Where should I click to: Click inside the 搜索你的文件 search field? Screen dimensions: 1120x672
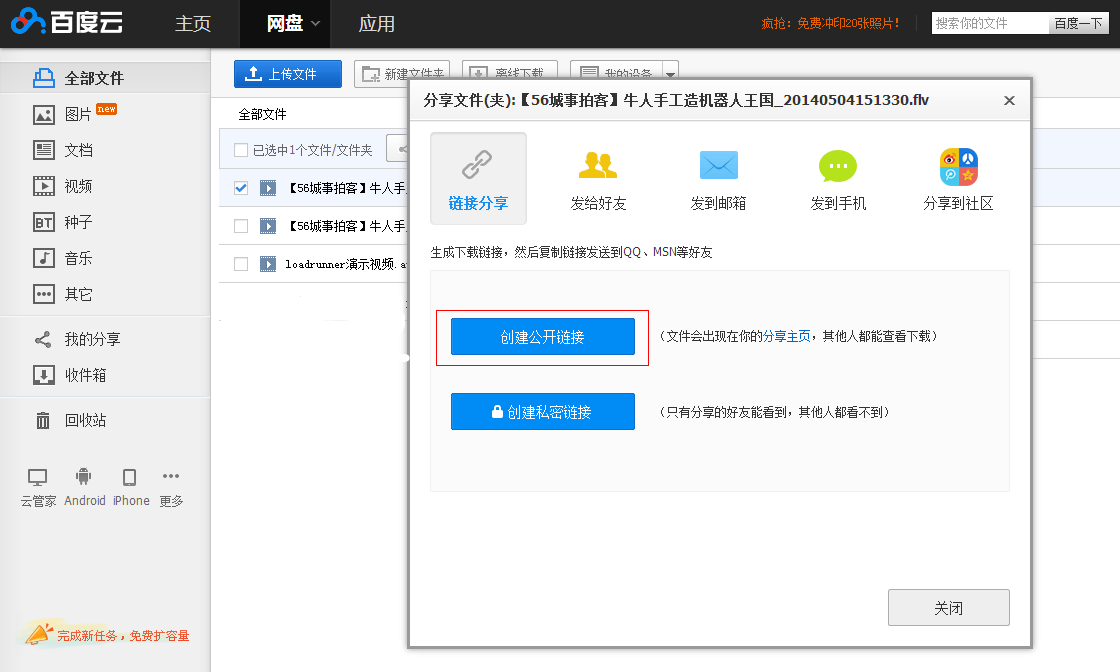(989, 23)
